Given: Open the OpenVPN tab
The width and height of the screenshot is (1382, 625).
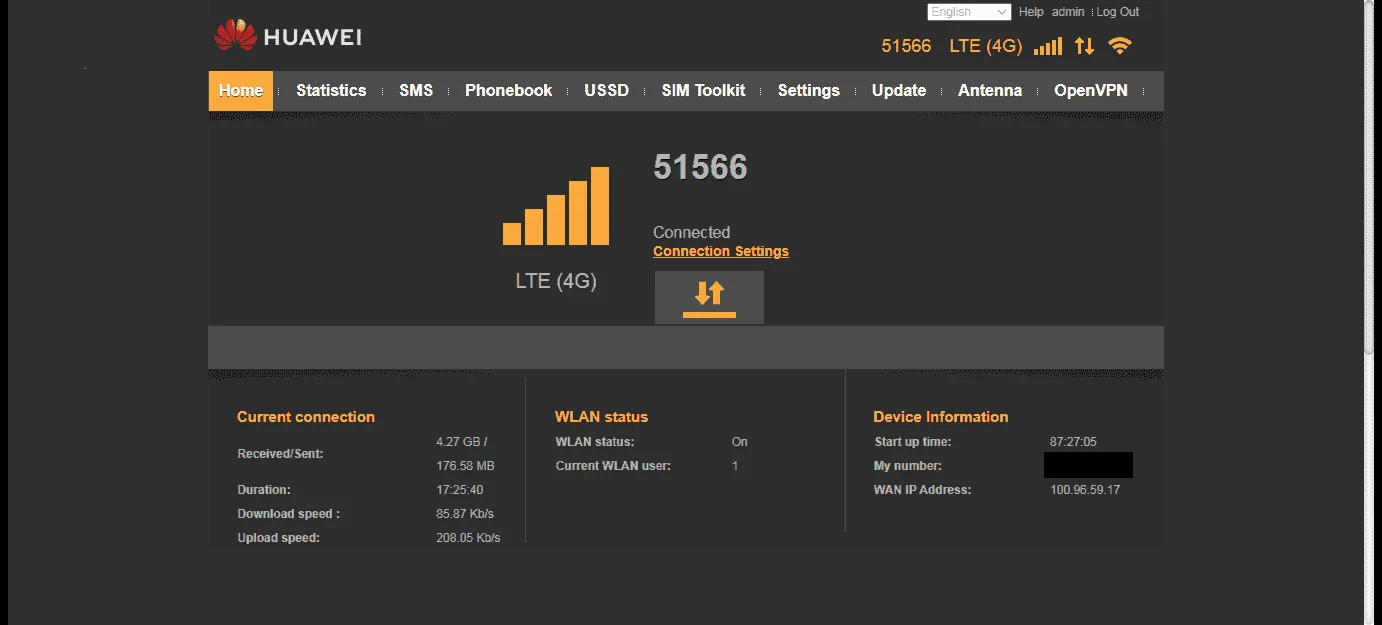Looking at the screenshot, I should pyautogui.click(x=1091, y=91).
